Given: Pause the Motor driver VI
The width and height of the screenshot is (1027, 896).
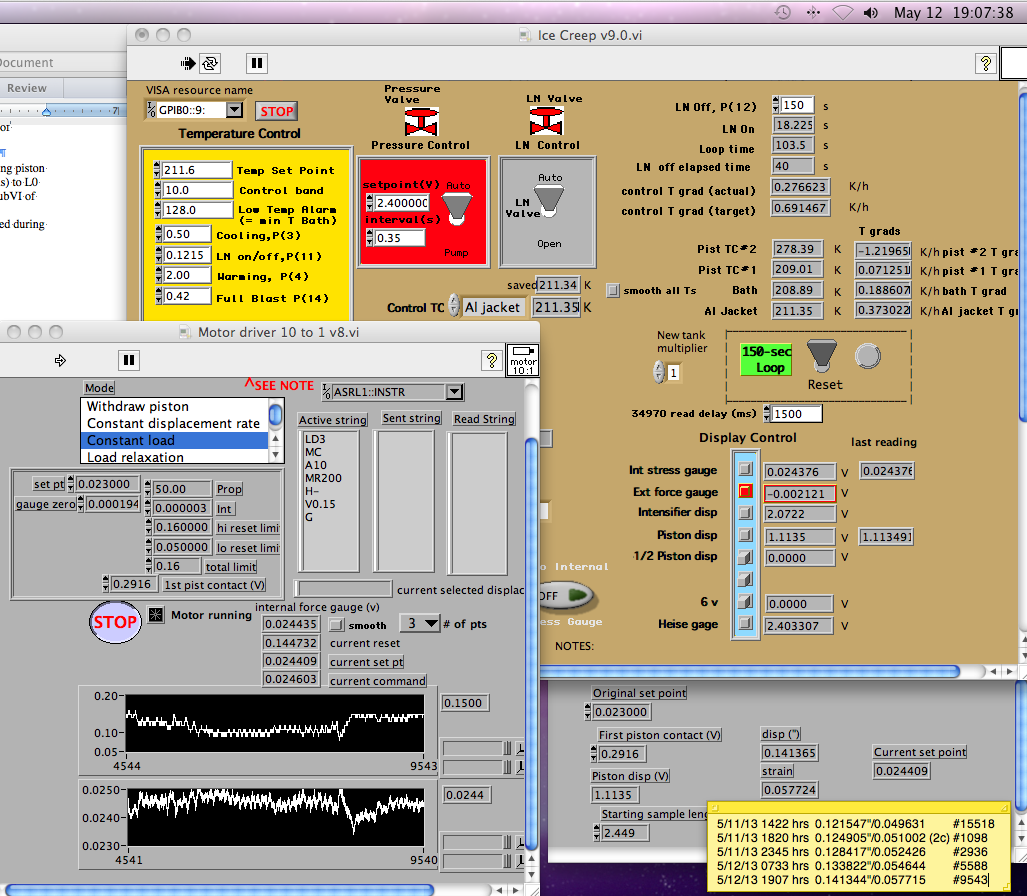Looking at the screenshot, I should click(x=128, y=360).
